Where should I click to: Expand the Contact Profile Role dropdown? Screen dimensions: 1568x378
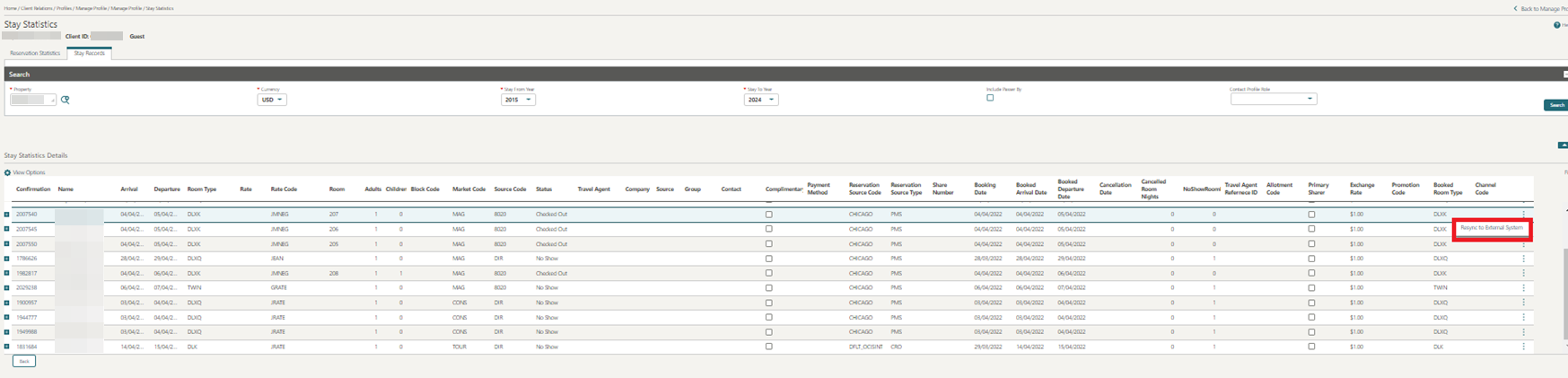click(x=1273, y=100)
